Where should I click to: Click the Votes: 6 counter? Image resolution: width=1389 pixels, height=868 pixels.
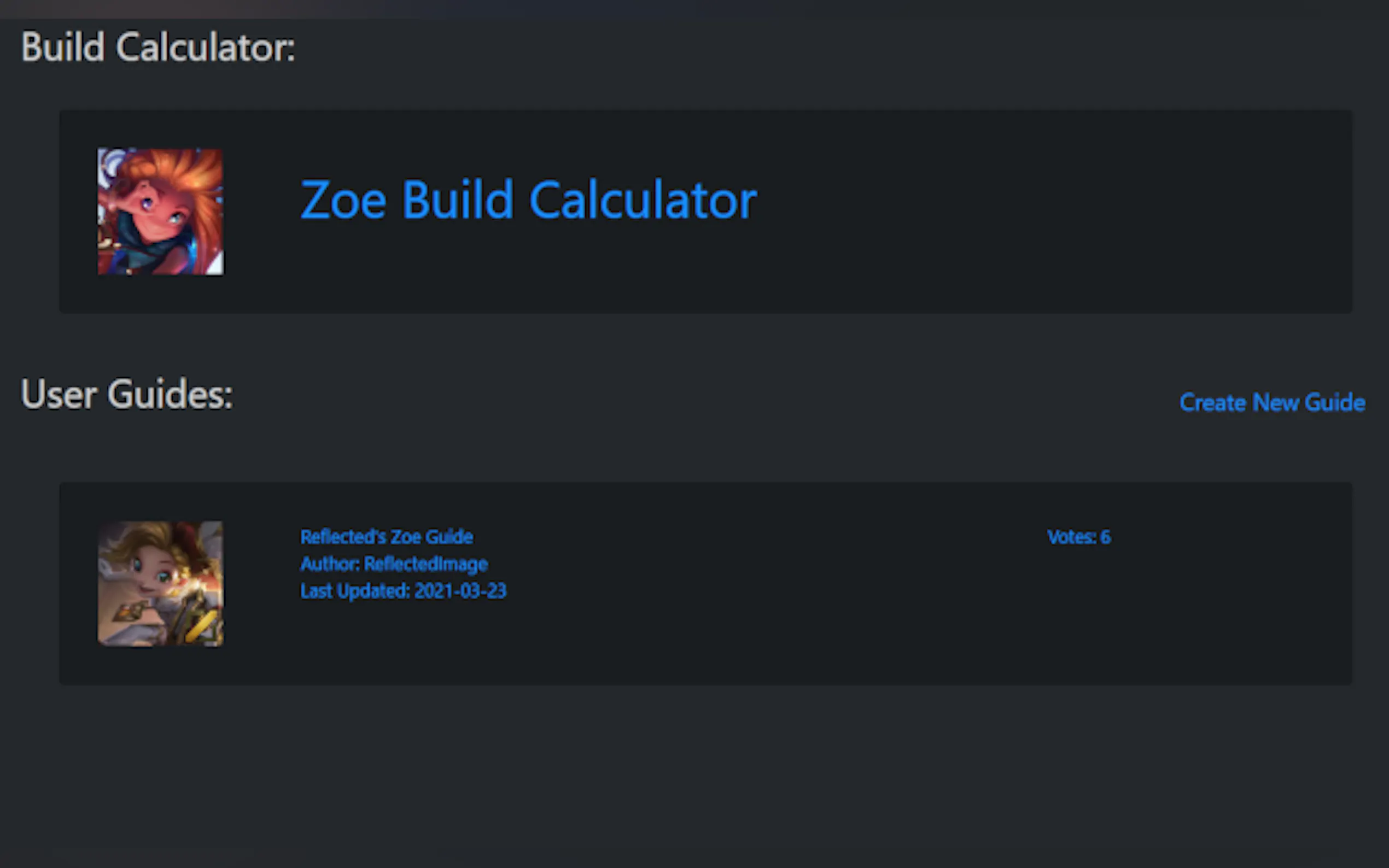coord(1078,537)
